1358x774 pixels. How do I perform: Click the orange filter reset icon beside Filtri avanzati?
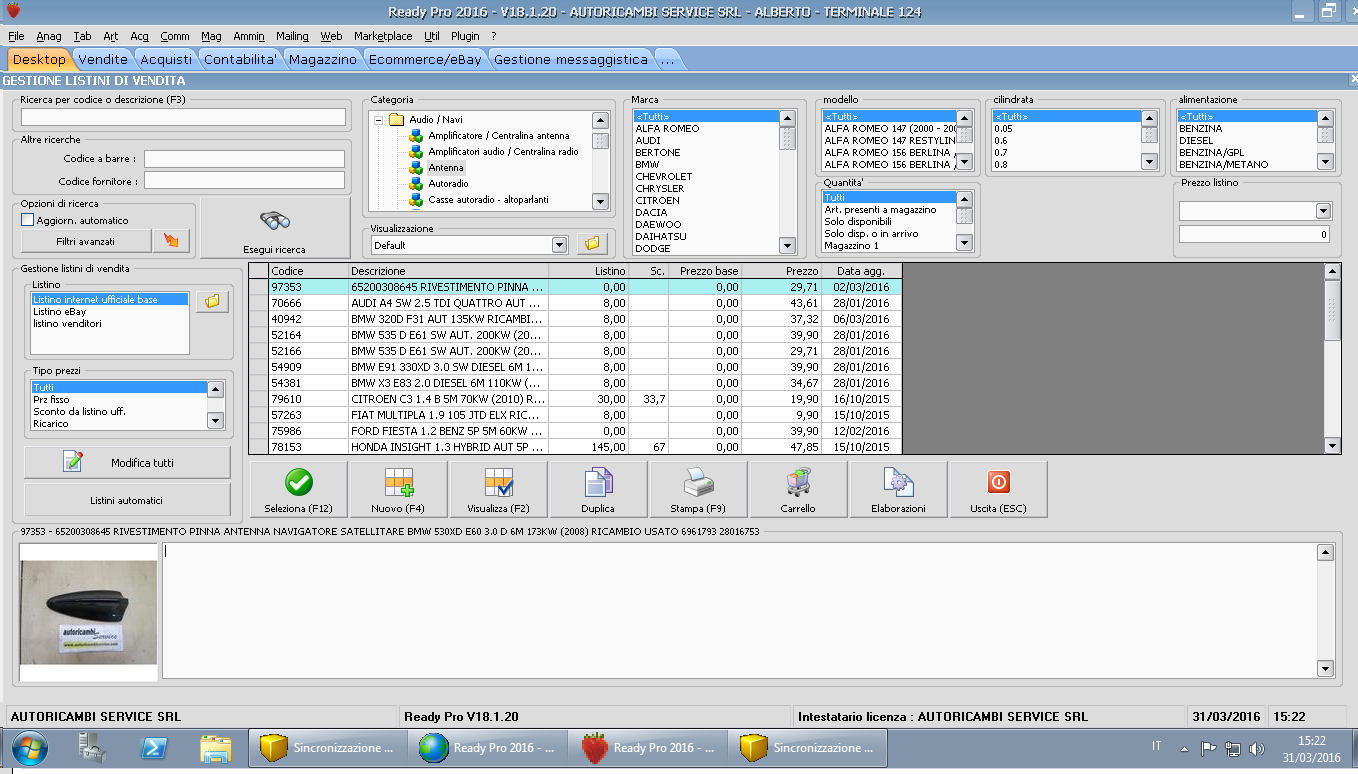170,241
